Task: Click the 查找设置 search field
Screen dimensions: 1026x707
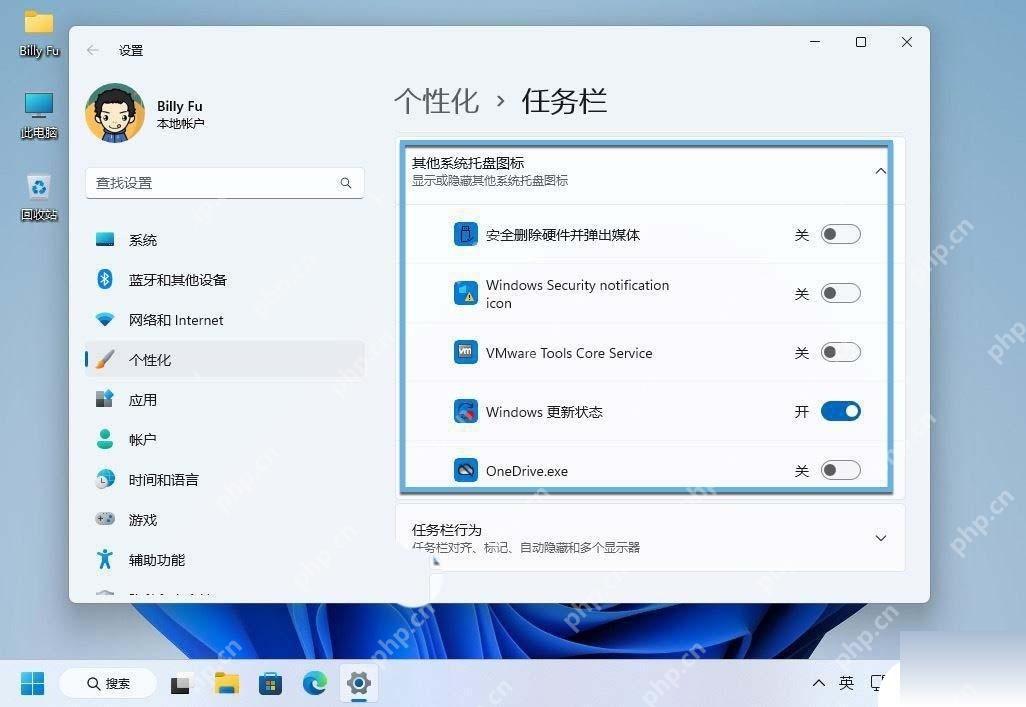Action: tap(224, 183)
